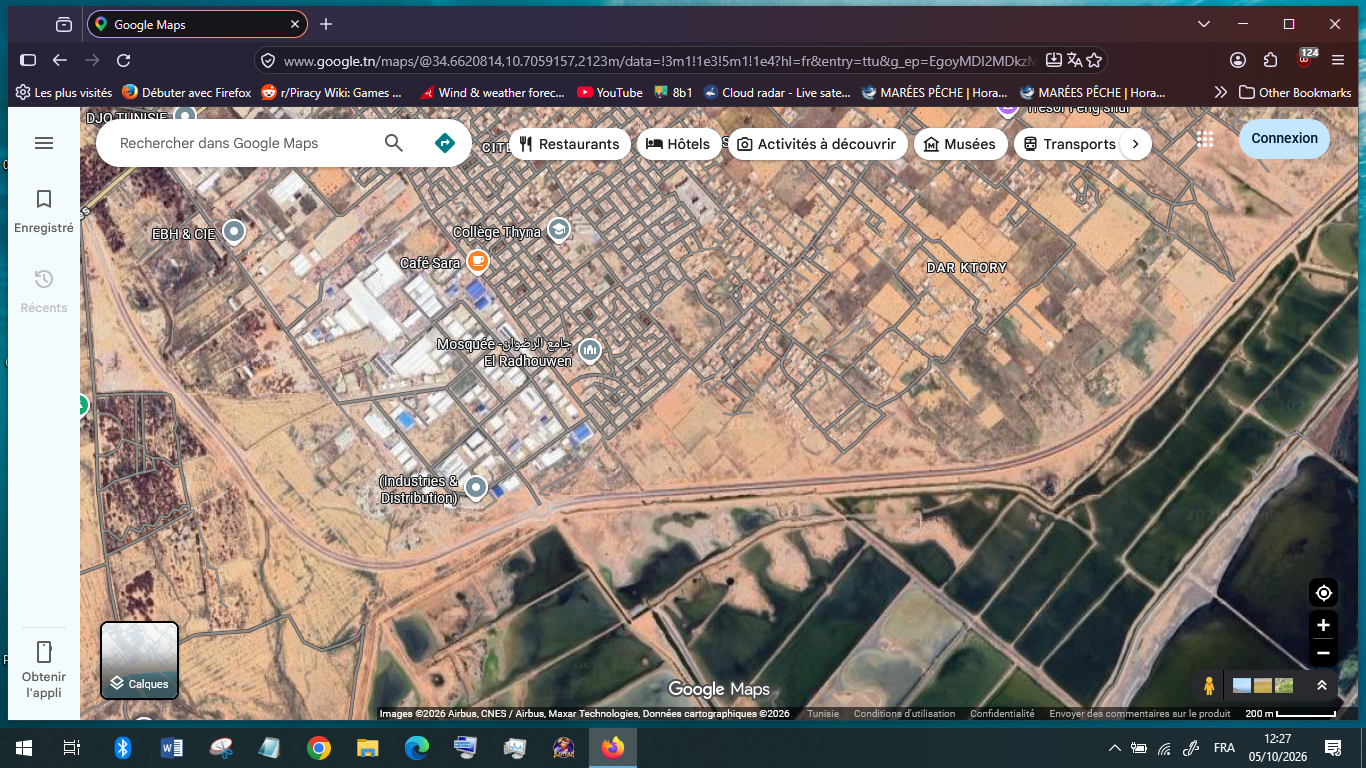This screenshot has height=768, width=1366.
Task: Open the YouTube bookmark
Action: (609, 92)
